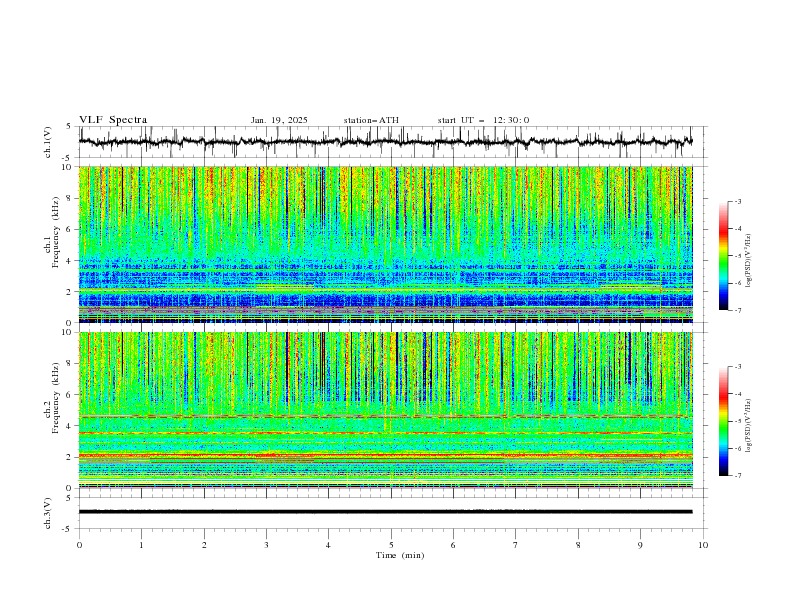Click the "-5" tick on ch.2 color bar
This screenshot has height=612, width=792.
(737, 421)
